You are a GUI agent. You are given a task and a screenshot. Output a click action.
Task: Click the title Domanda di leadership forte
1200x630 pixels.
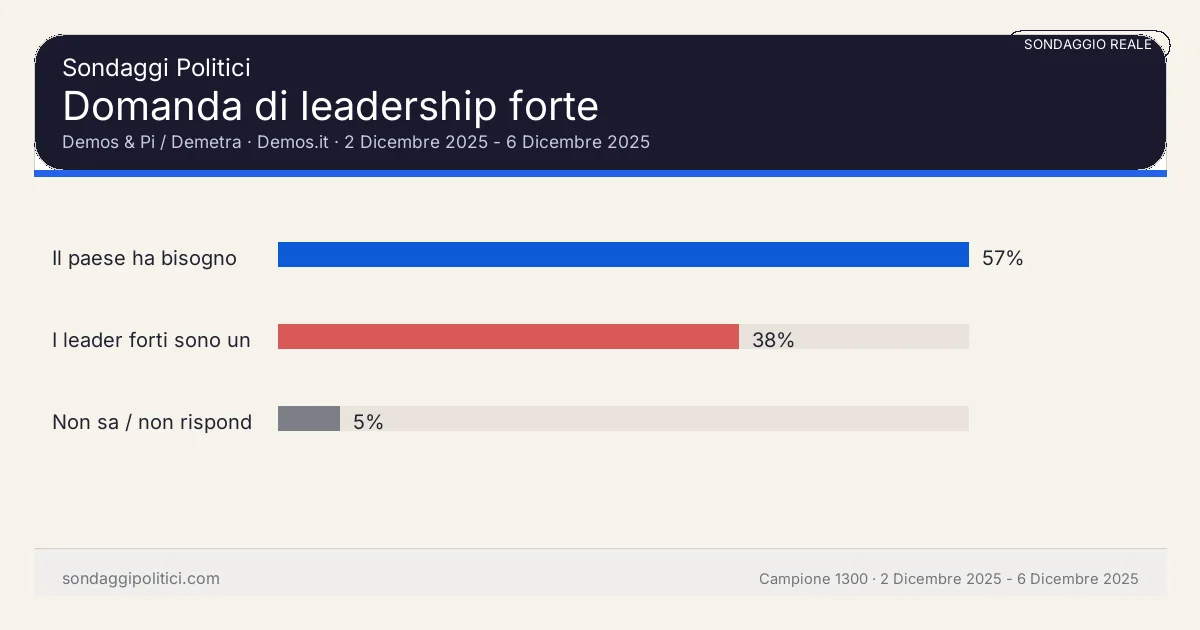330,105
